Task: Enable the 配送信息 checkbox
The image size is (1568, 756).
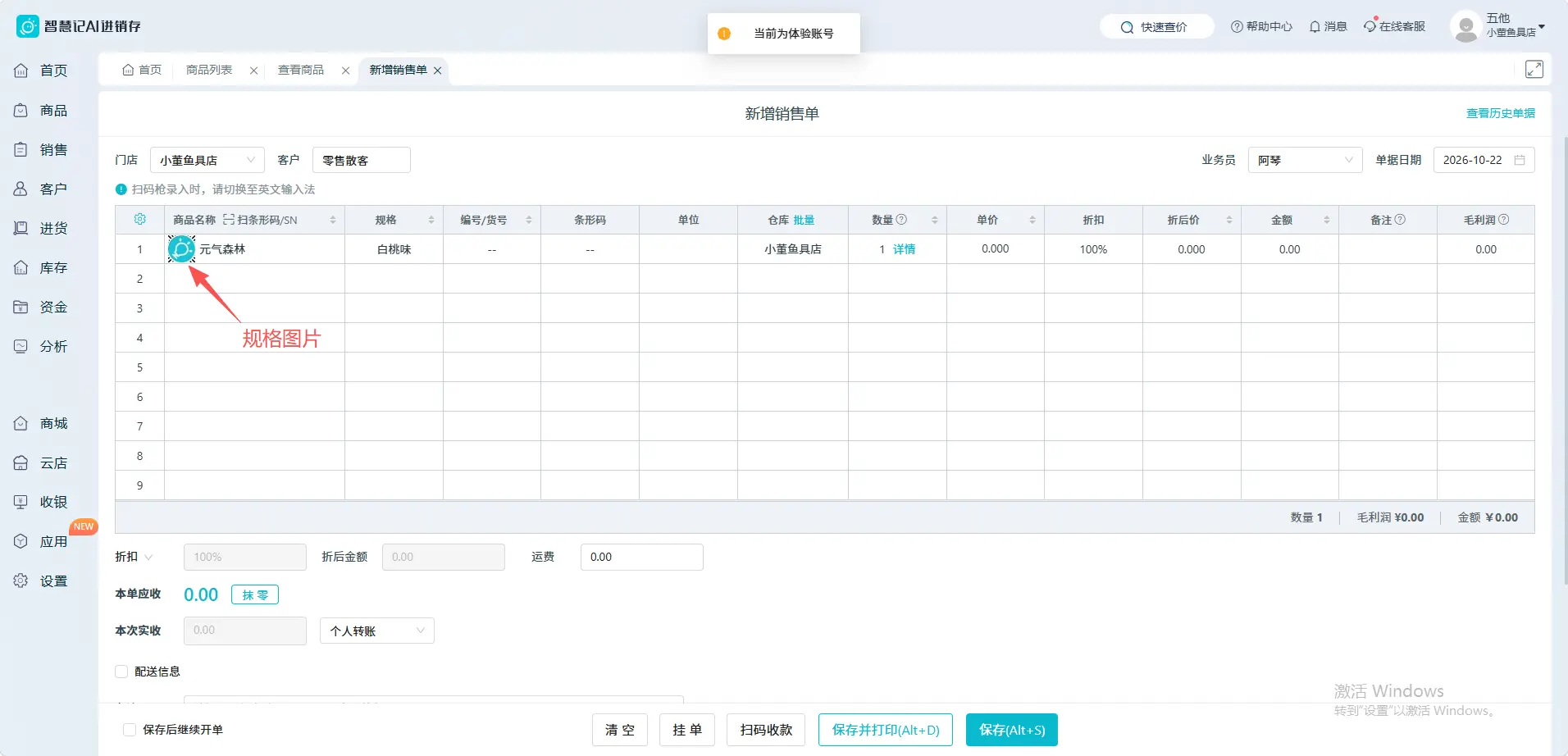Action: [x=121, y=672]
